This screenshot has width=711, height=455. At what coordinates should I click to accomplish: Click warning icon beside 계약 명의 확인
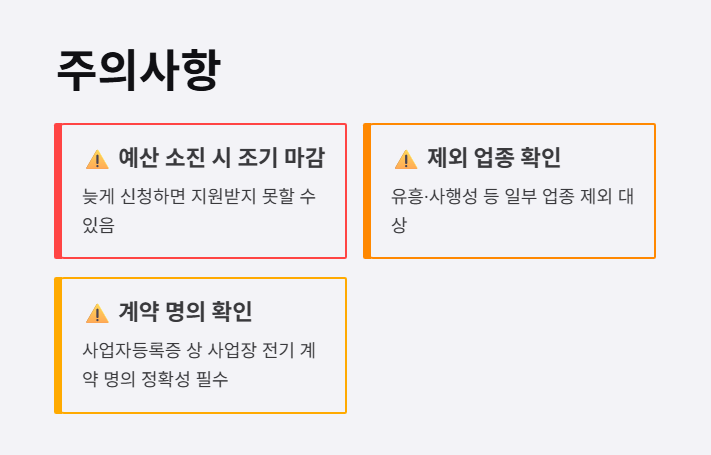pyautogui.click(x=97, y=313)
